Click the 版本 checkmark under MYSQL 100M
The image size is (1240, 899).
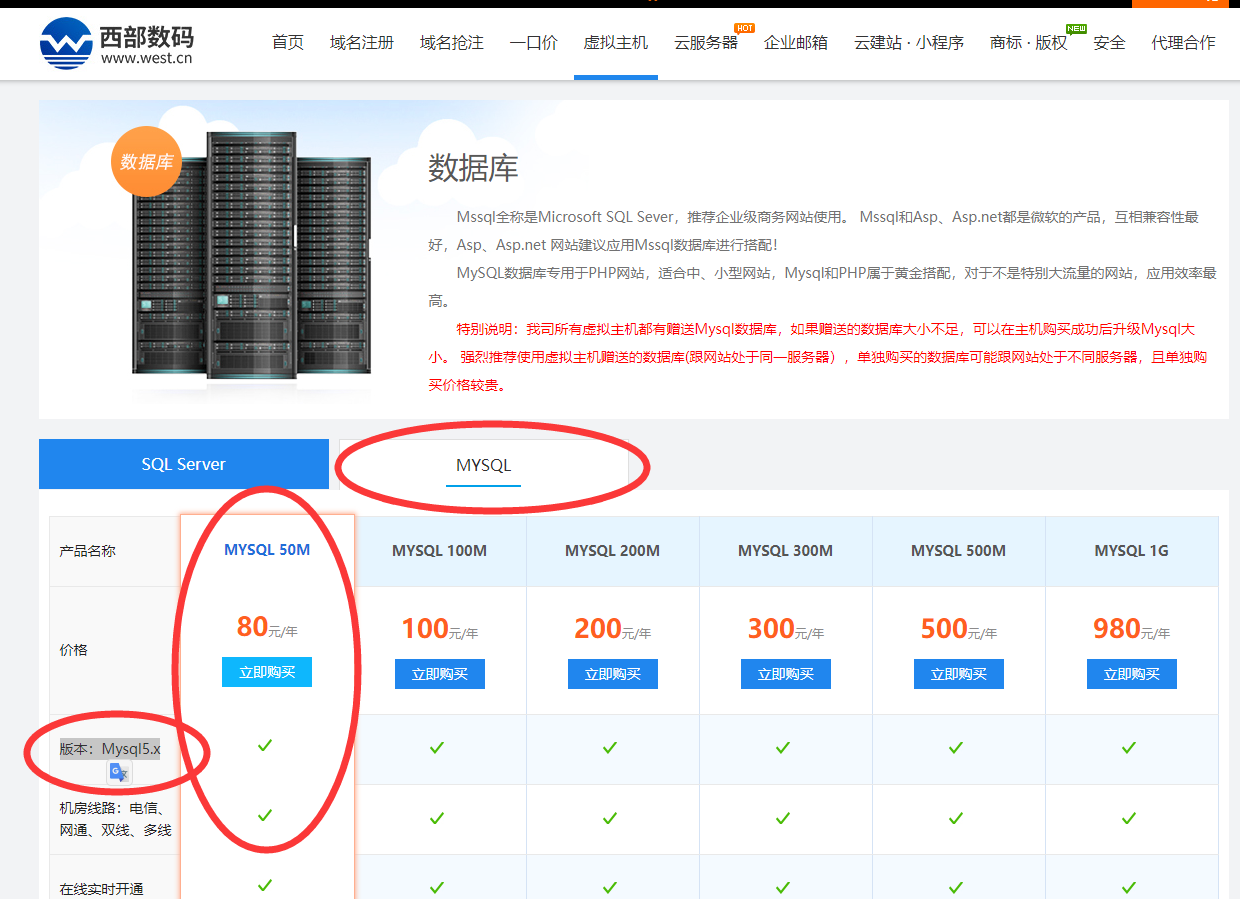(437, 747)
